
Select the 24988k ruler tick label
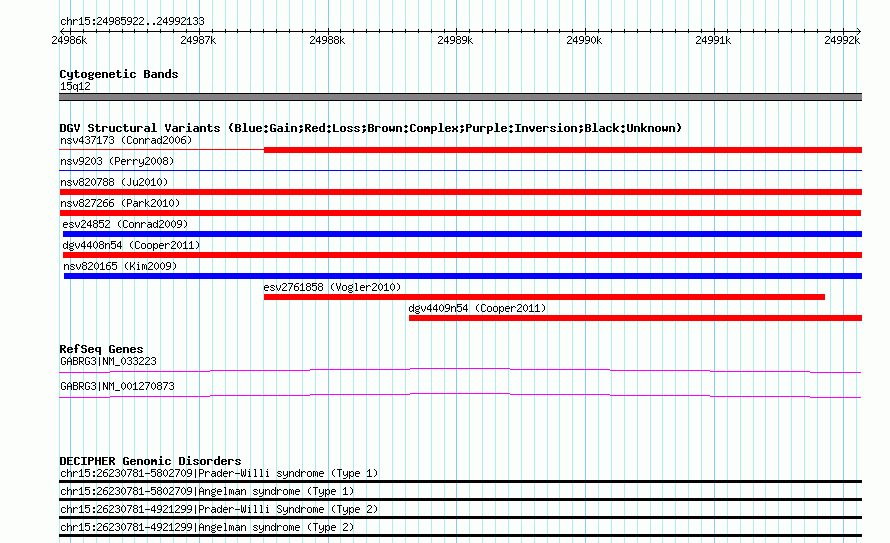[x=327, y=40]
